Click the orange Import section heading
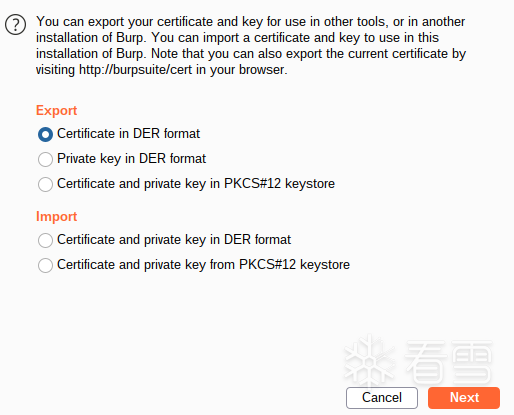This screenshot has width=514, height=415. (x=56, y=216)
